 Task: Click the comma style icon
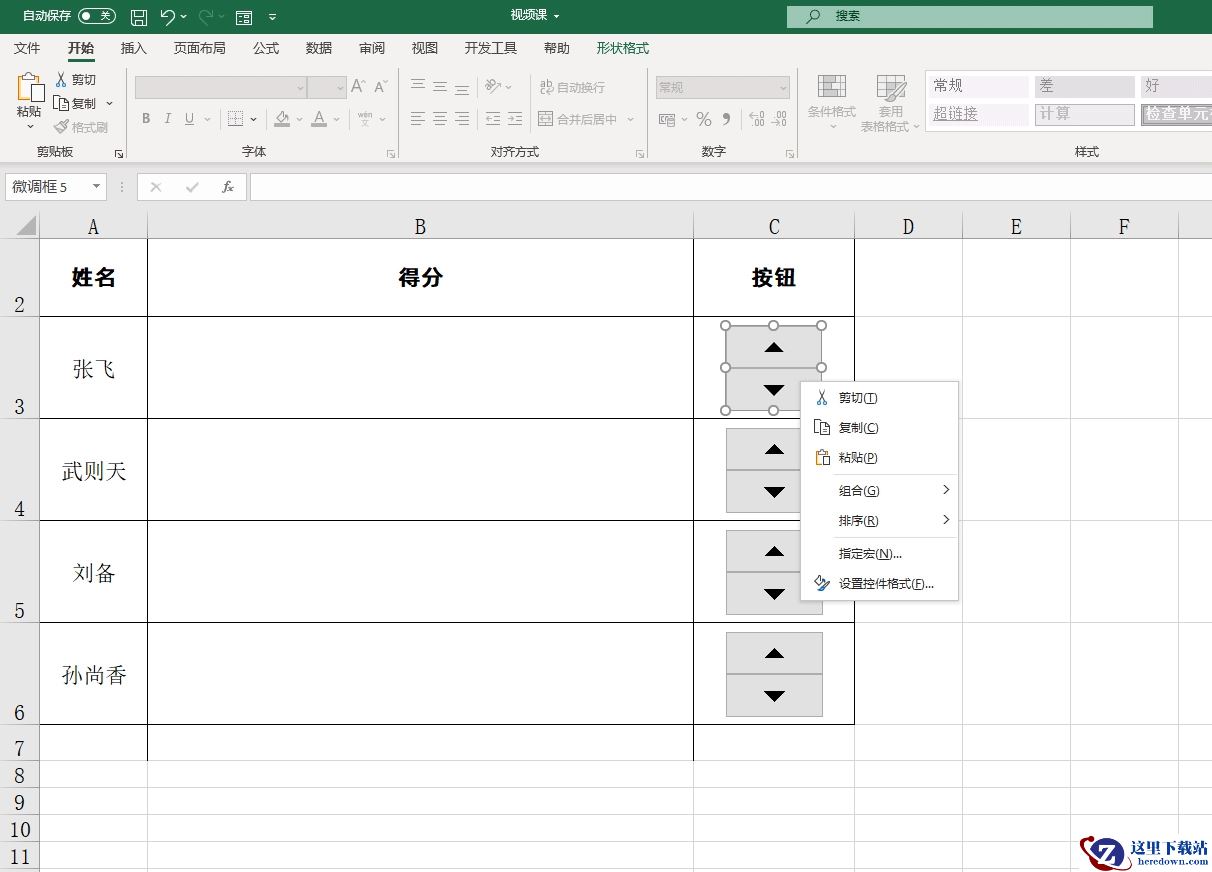tap(727, 119)
